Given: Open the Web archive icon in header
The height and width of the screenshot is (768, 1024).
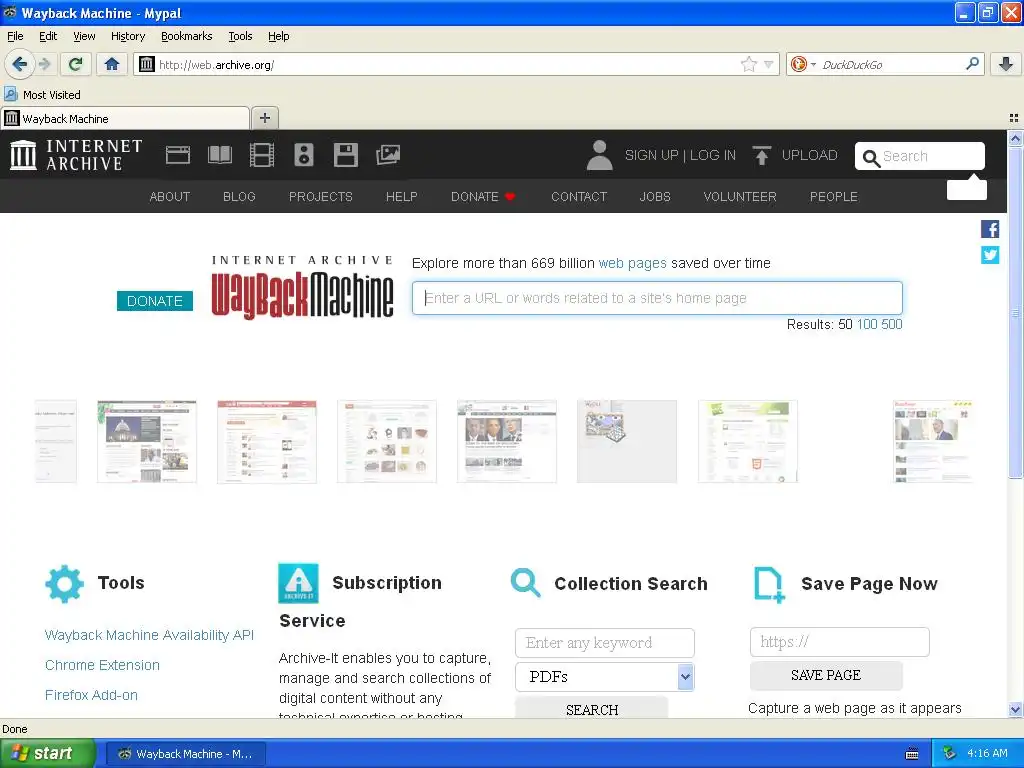Looking at the screenshot, I should tap(178, 155).
